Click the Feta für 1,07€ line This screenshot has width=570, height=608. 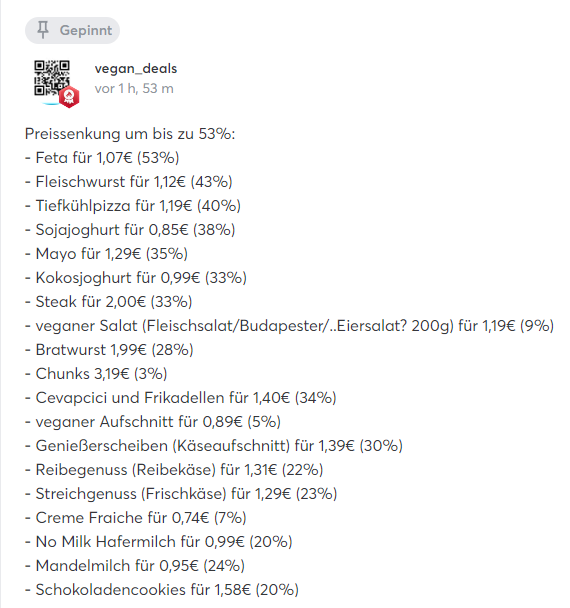click(x=102, y=158)
